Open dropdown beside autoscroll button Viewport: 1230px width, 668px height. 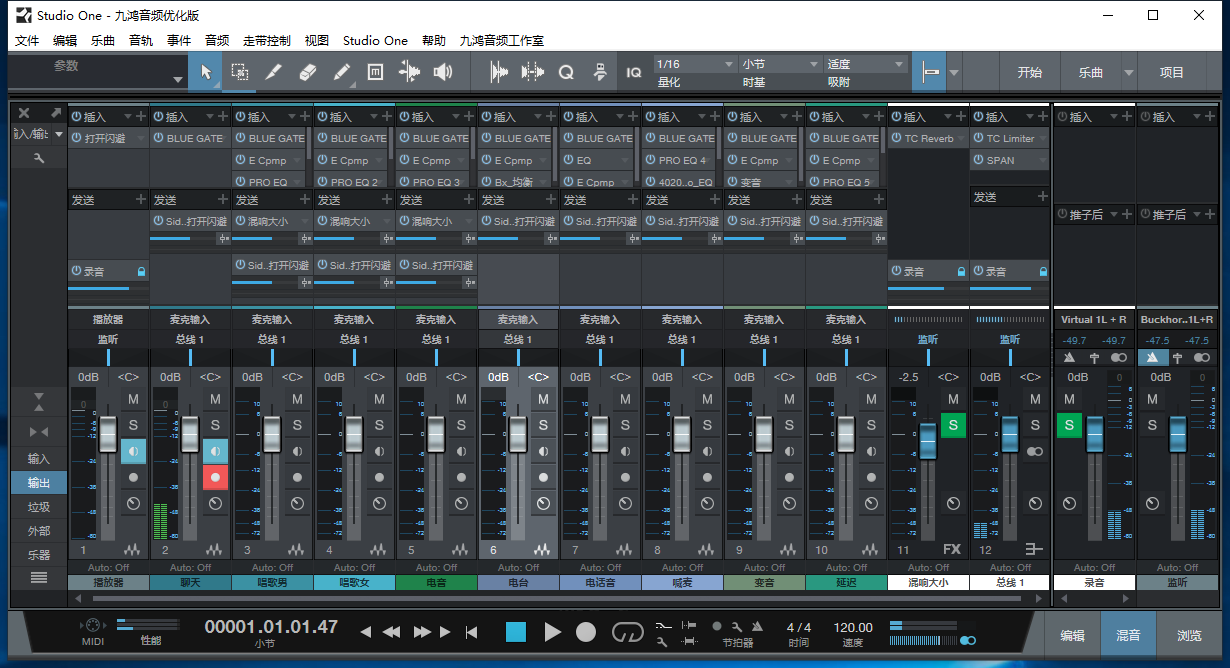(x=954, y=73)
